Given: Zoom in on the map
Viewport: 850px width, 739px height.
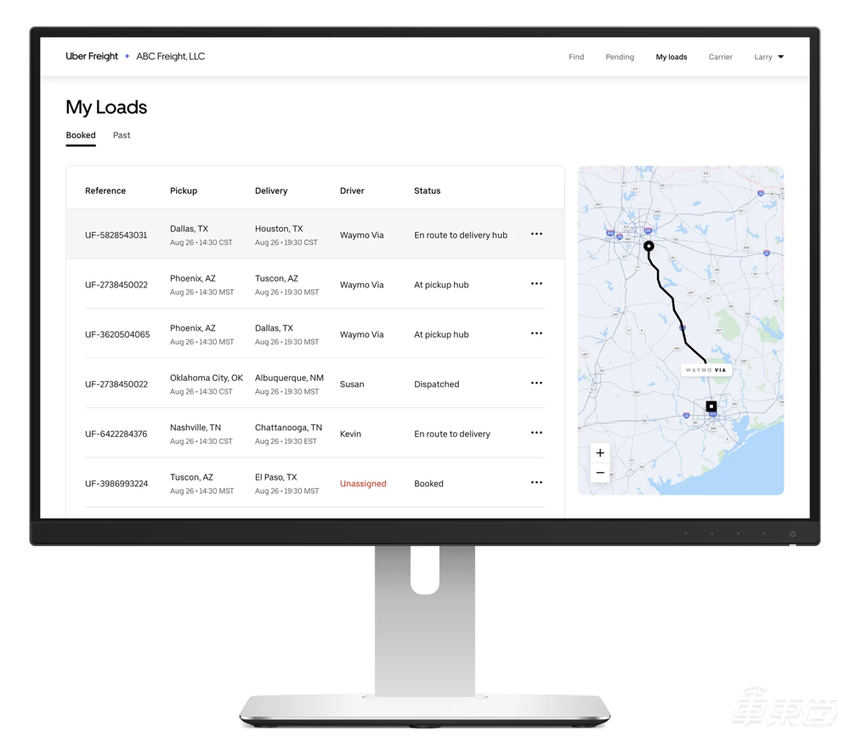Looking at the screenshot, I should click(x=600, y=453).
